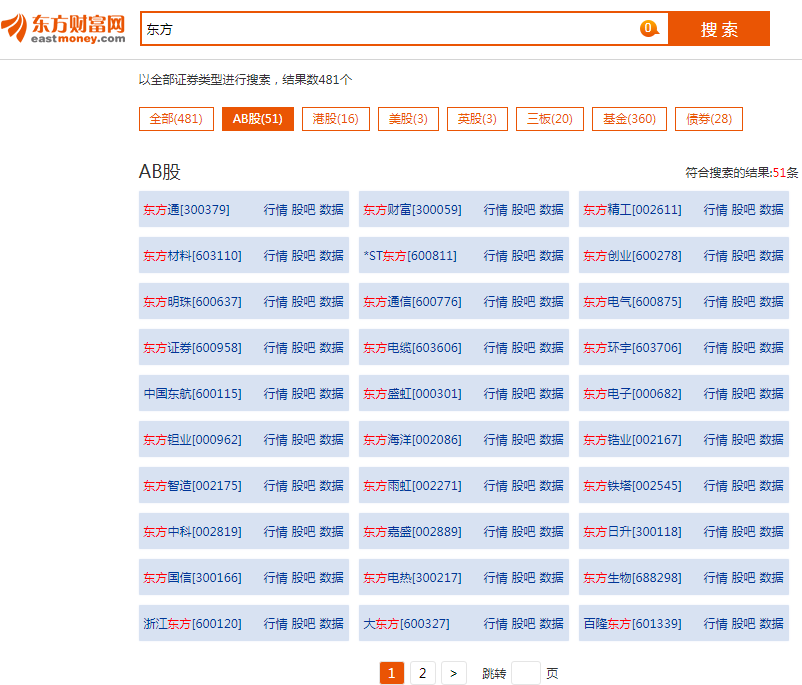Open stock 东方盛虹[000301]

pyautogui.click(x=412, y=394)
